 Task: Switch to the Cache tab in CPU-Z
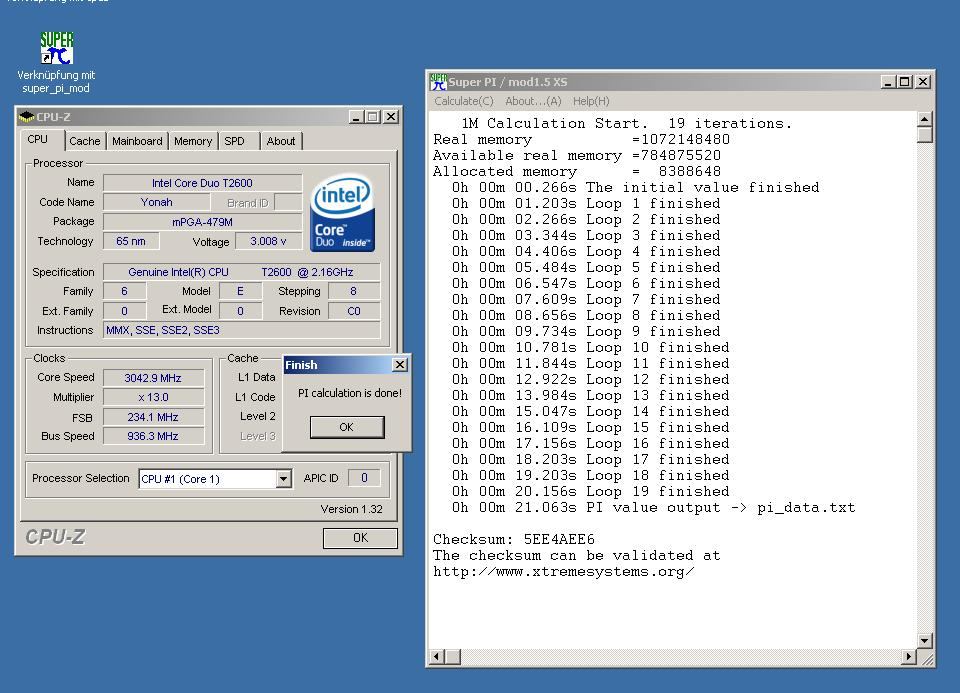pos(84,141)
